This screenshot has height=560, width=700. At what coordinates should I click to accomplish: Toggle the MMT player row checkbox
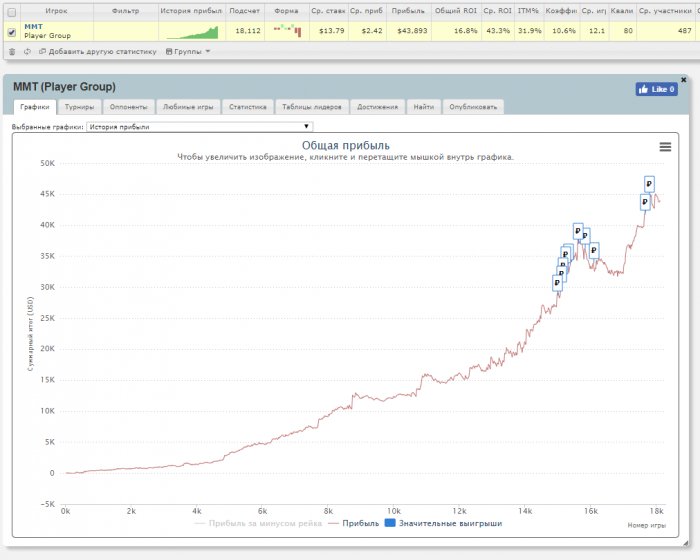point(11,31)
